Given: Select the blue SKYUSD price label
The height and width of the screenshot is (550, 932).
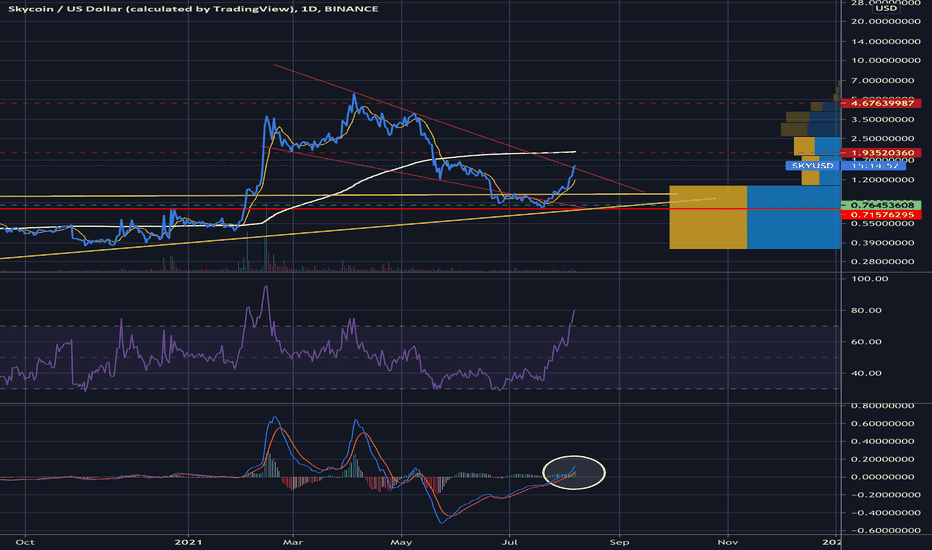Looking at the screenshot, I should (810, 165).
